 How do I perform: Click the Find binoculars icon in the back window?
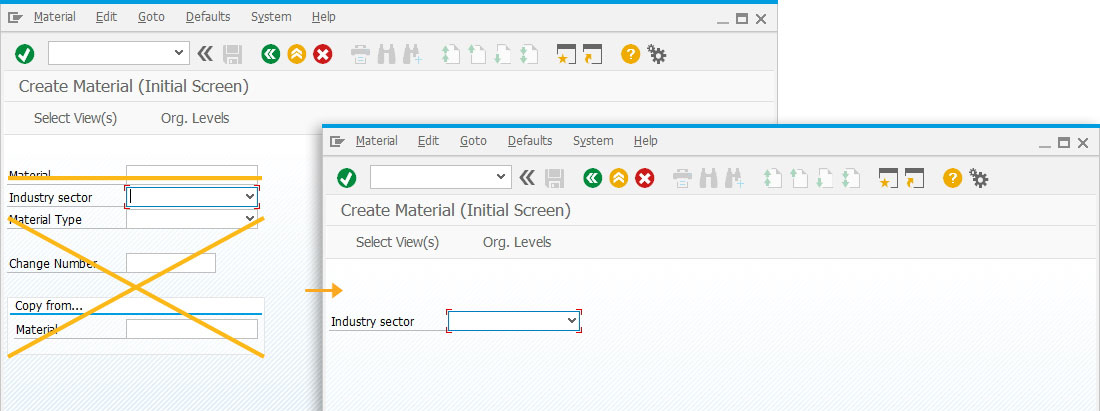pyautogui.click(x=387, y=55)
